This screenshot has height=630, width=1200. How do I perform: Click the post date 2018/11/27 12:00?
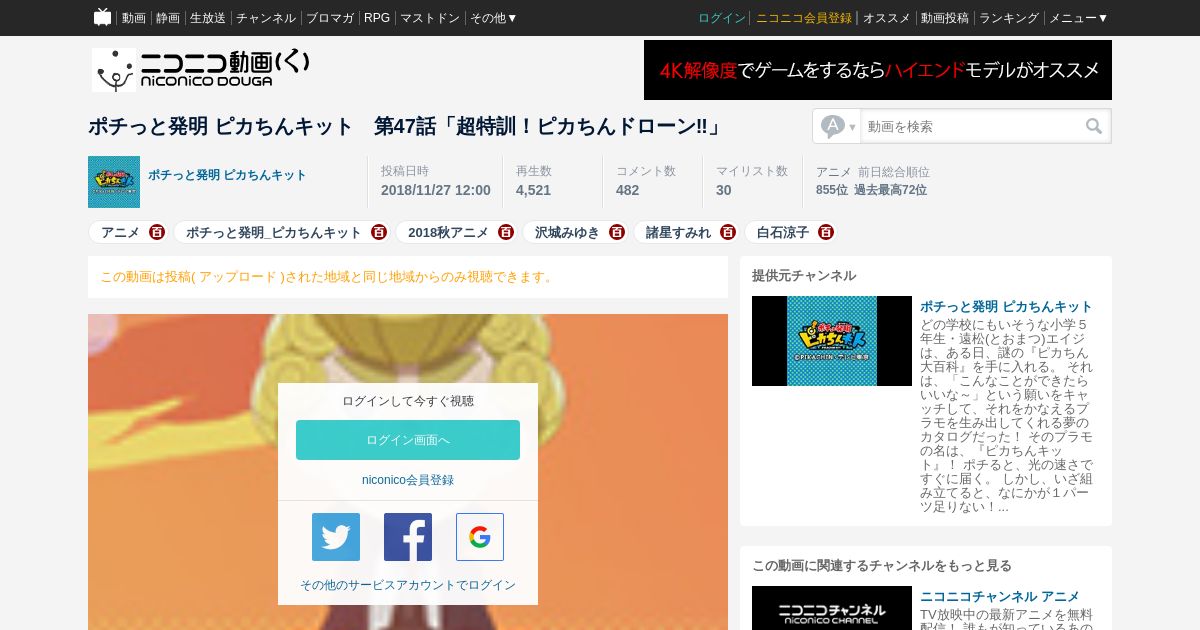436,190
